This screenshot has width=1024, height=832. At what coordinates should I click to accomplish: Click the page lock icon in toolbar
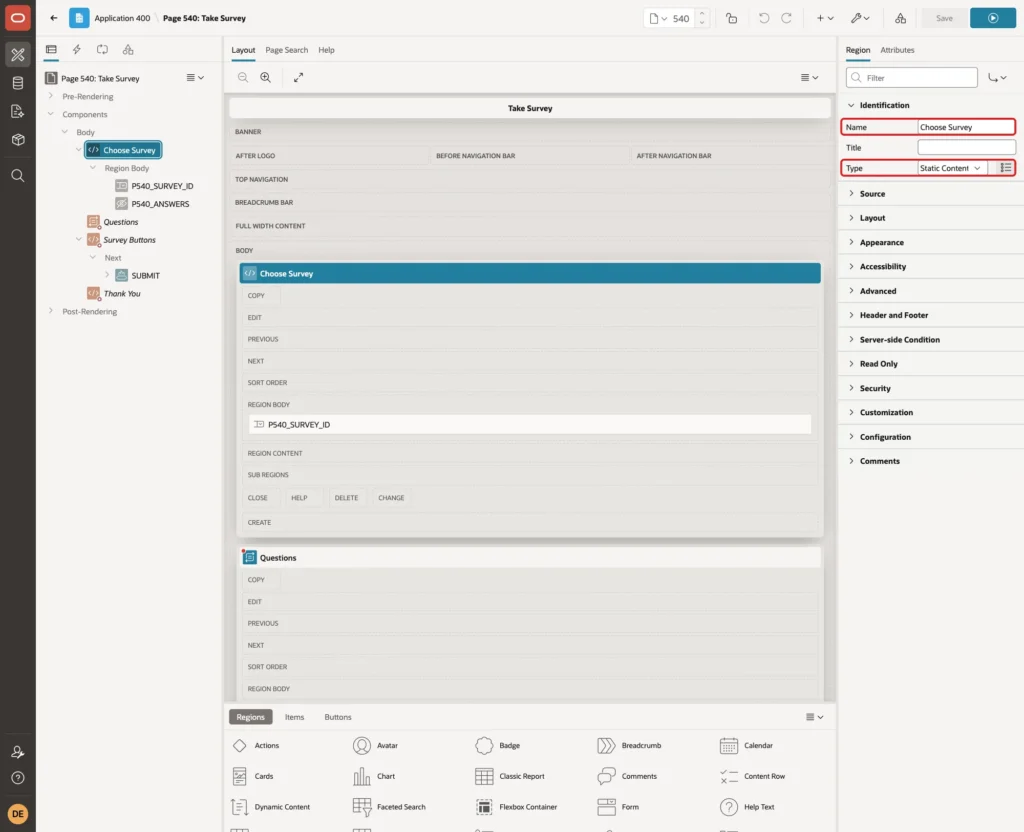(x=731, y=18)
